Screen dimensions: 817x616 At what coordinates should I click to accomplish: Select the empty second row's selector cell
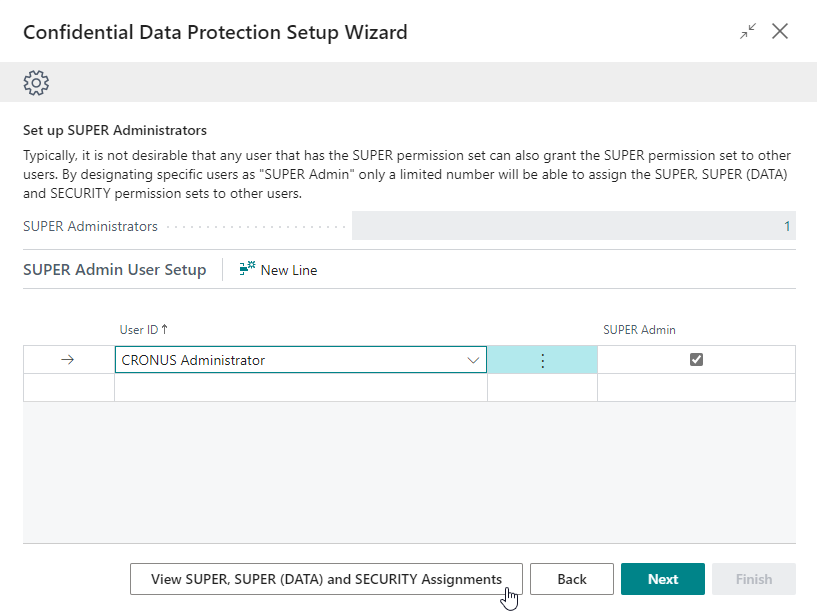(68, 388)
